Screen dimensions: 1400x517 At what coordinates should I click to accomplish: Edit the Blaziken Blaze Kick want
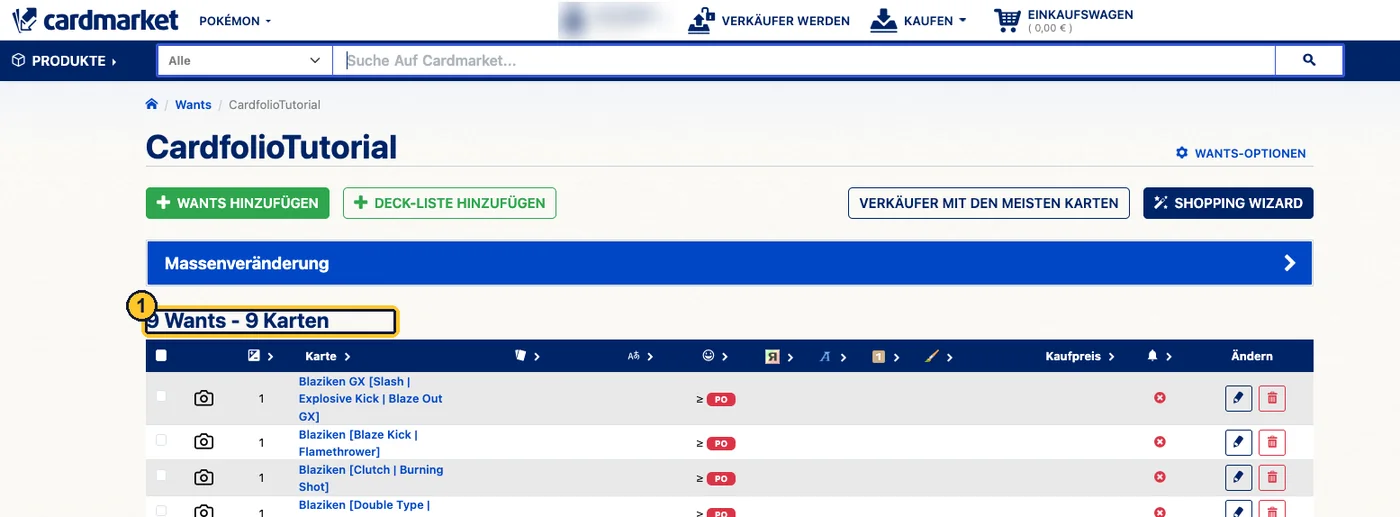pyautogui.click(x=1238, y=442)
